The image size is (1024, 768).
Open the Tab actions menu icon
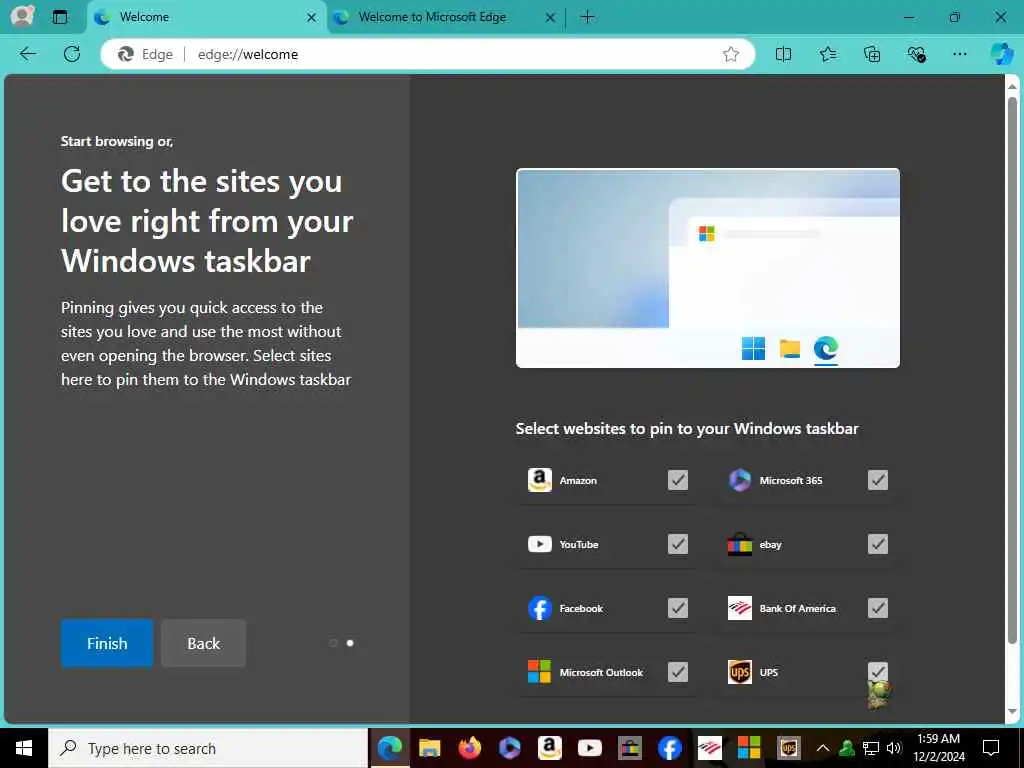[59, 17]
